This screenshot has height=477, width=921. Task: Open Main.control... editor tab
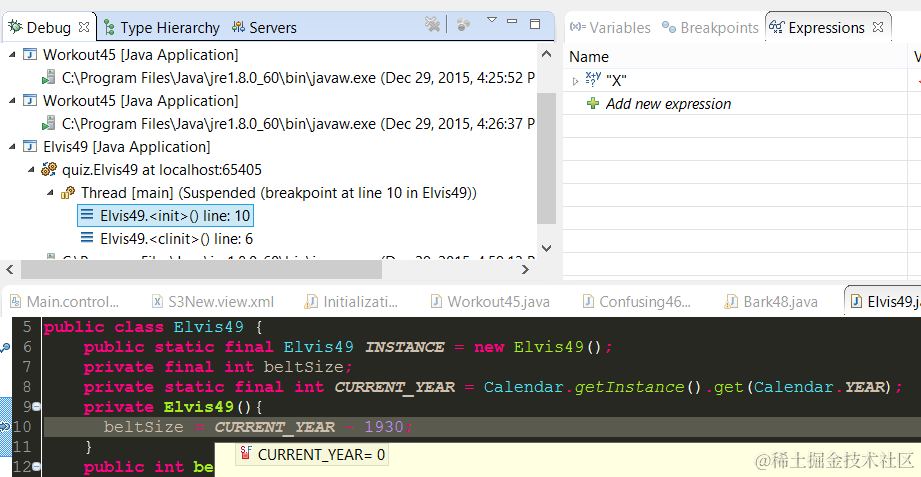65,301
